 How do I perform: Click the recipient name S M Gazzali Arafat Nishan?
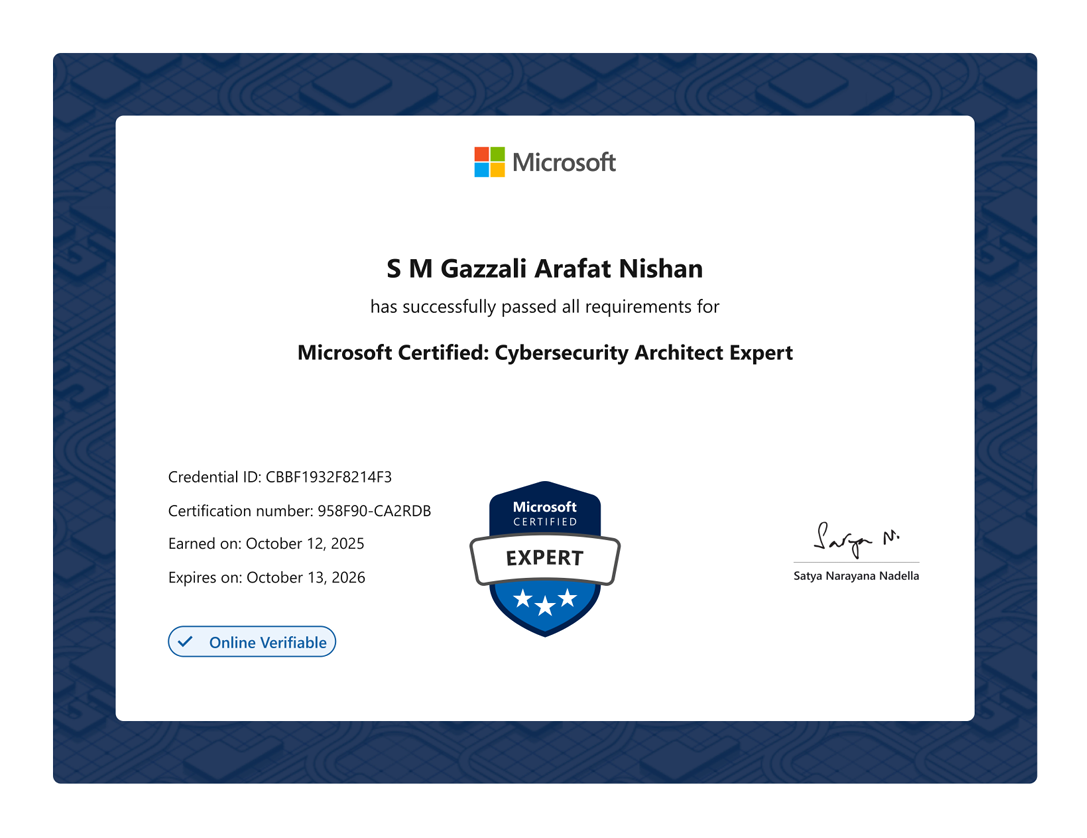point(544,268)
